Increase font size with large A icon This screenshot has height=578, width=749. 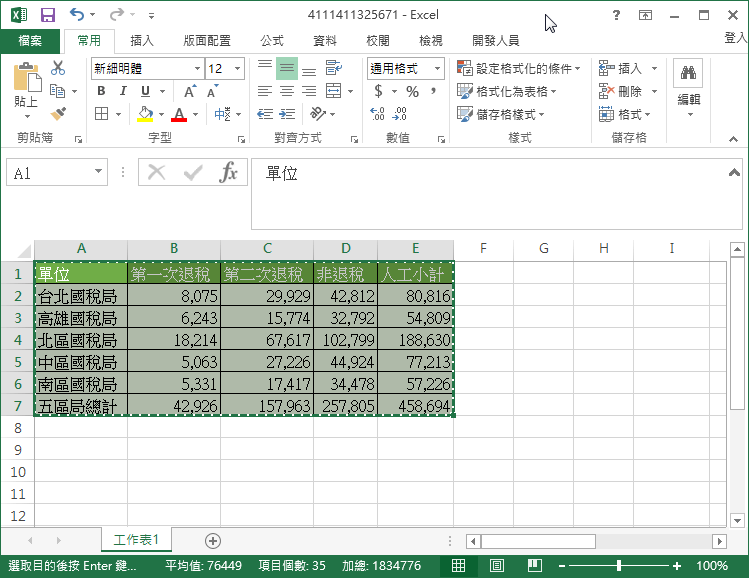[190, 91]
